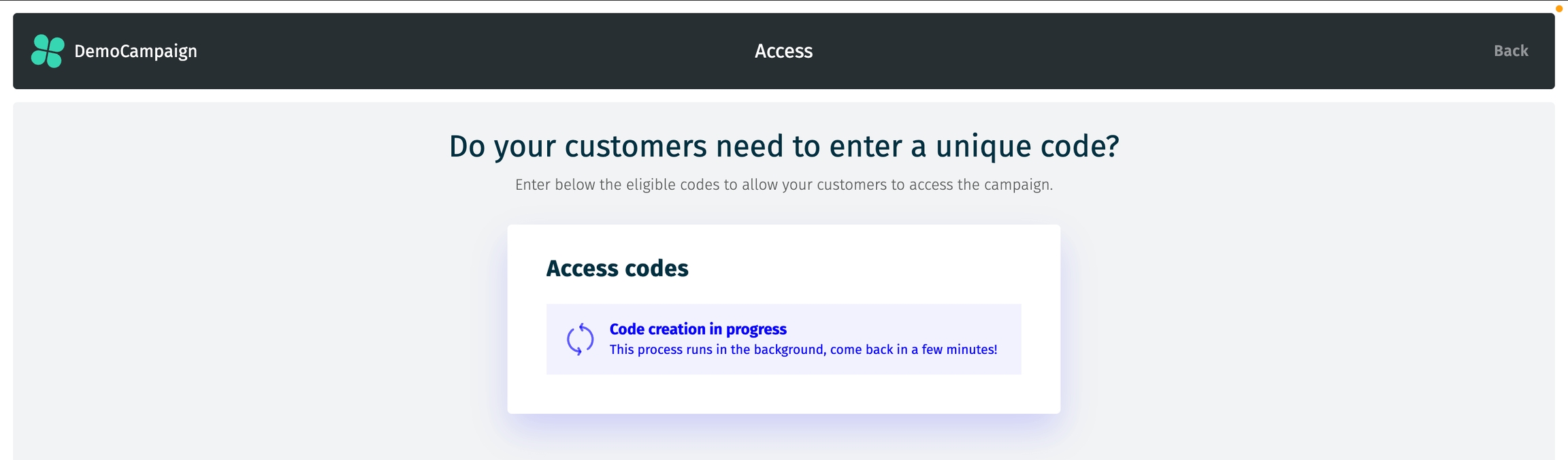The image size is (1568, 460).
Task: Click the gray page background left of card
Action: tap(259, 320)
